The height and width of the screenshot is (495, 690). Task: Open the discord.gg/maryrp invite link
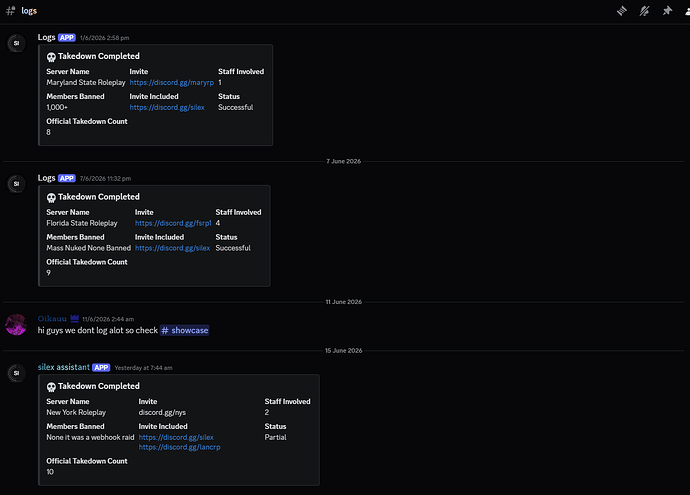(172, 82)
